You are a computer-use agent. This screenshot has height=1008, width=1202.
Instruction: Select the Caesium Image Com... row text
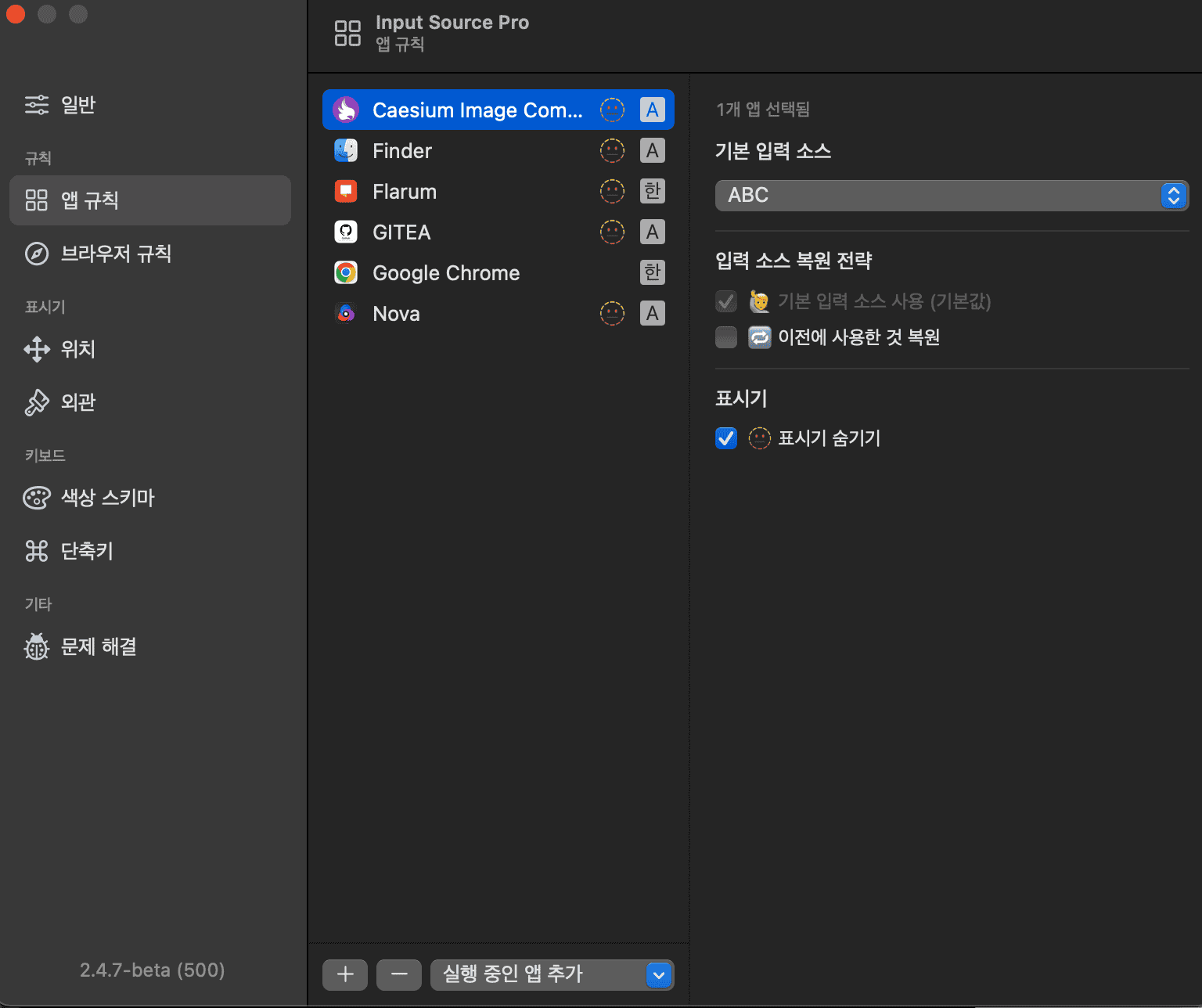coord(477,110)
